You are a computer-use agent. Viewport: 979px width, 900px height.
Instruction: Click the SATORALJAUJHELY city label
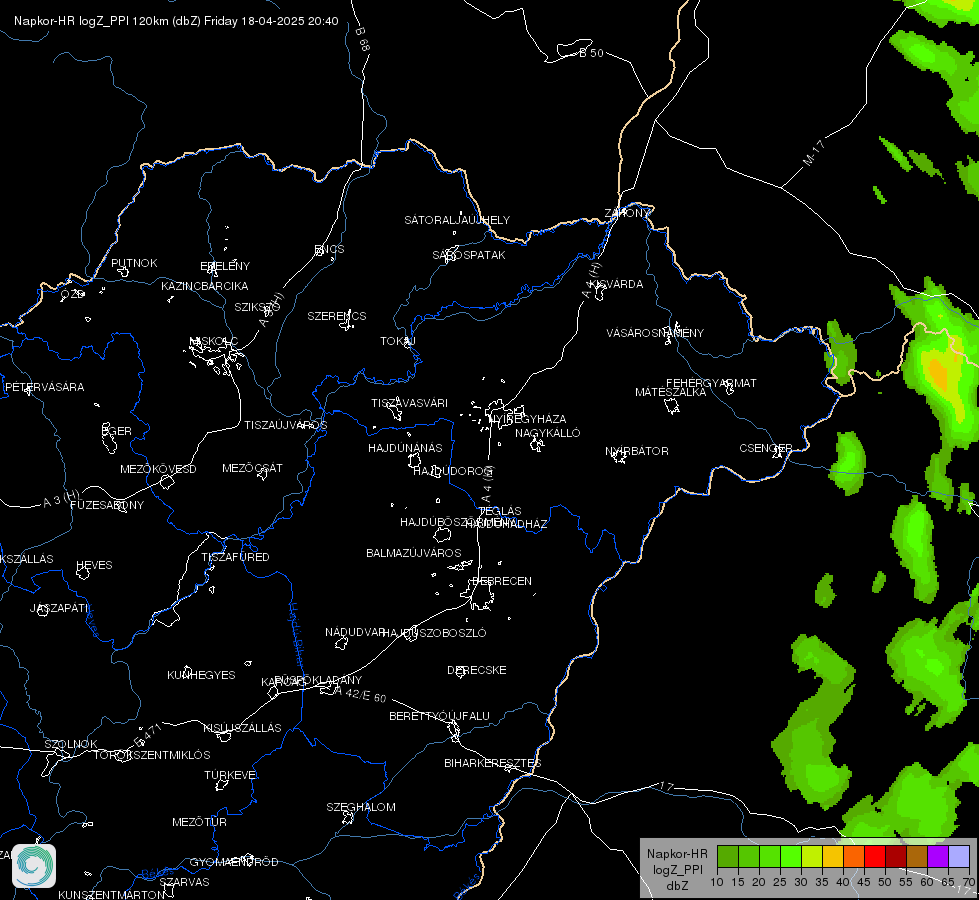pos(457,220)
